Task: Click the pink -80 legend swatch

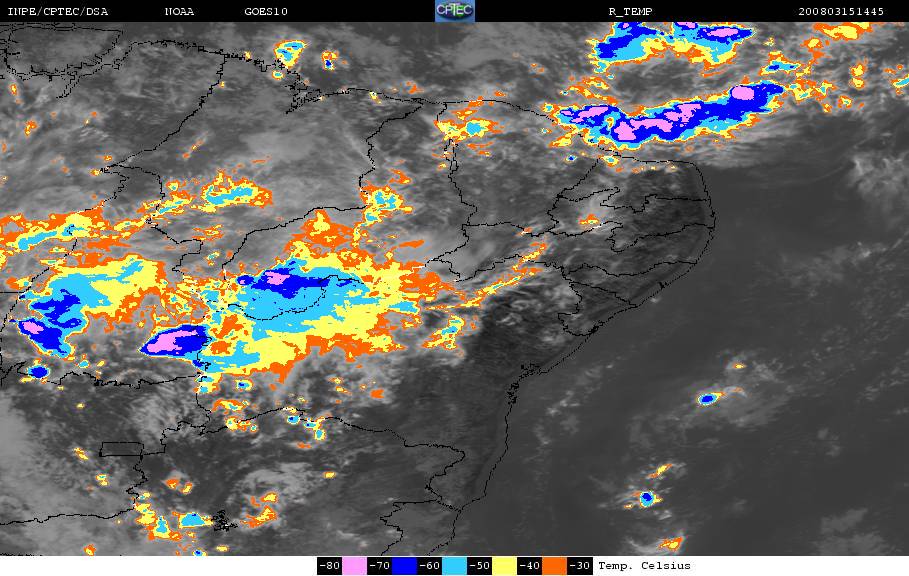Action: [x=354, y=566]
